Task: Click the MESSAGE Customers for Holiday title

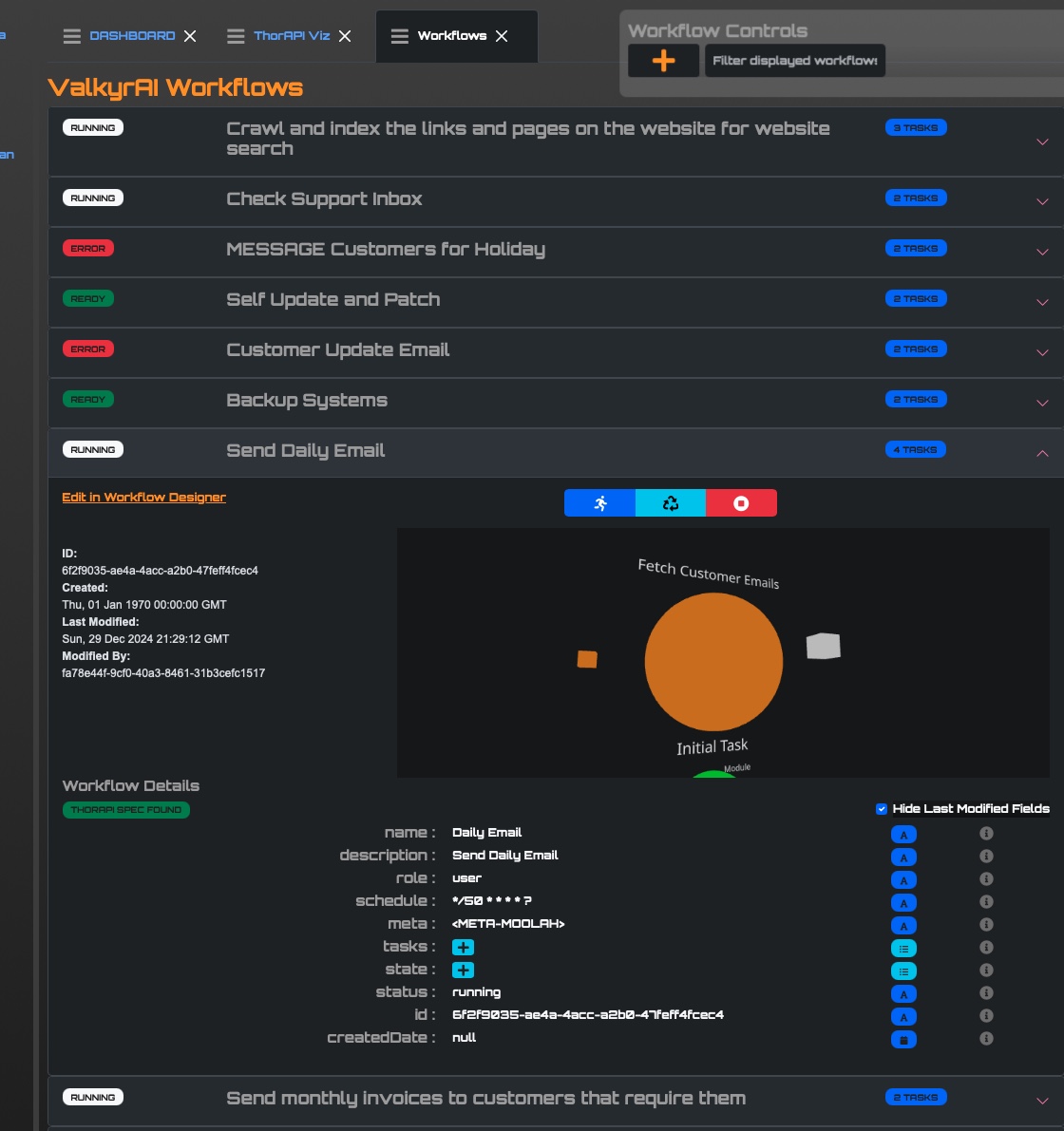Action: click(386, 249)
